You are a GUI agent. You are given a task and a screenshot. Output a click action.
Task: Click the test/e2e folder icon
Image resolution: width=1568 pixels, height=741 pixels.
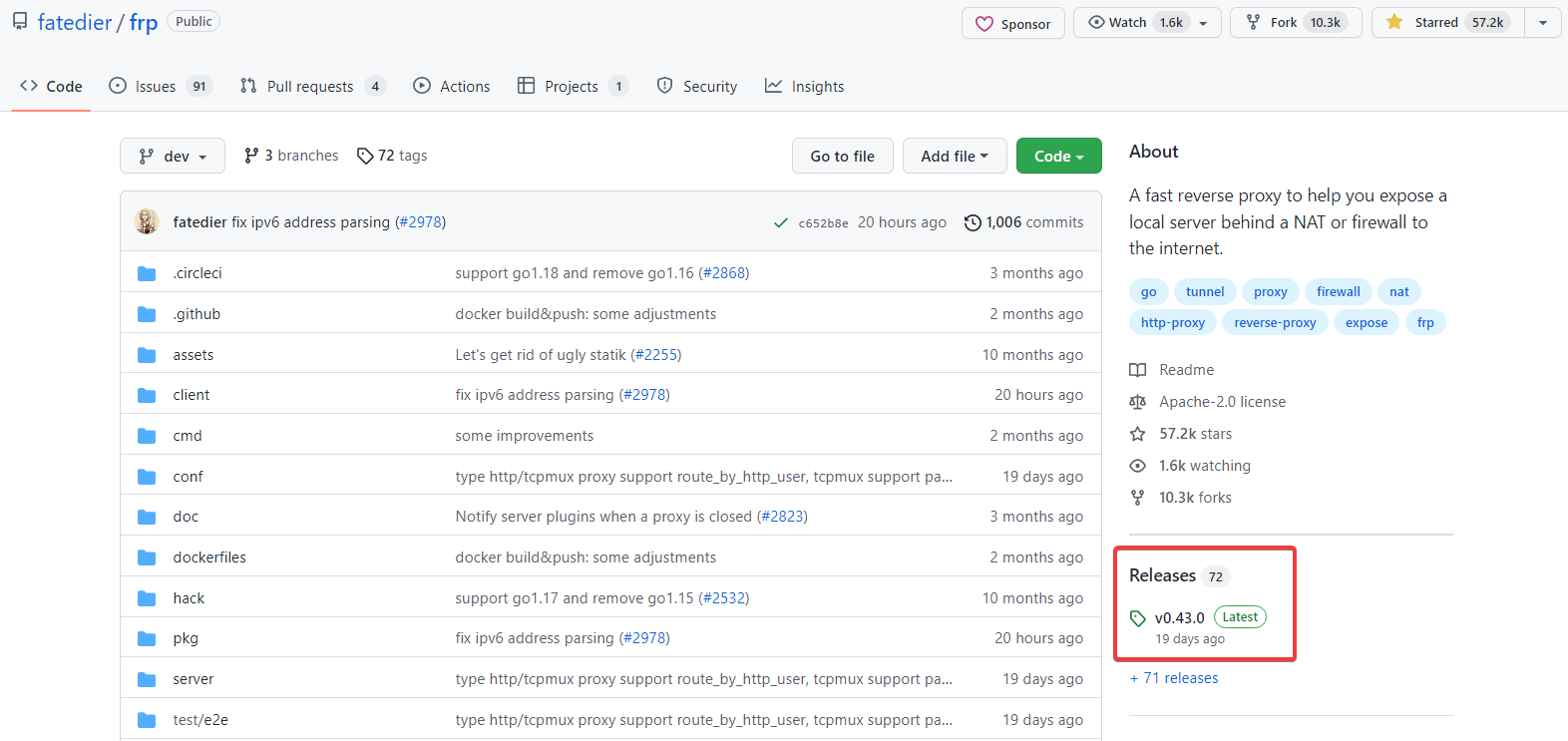point(147,720)
